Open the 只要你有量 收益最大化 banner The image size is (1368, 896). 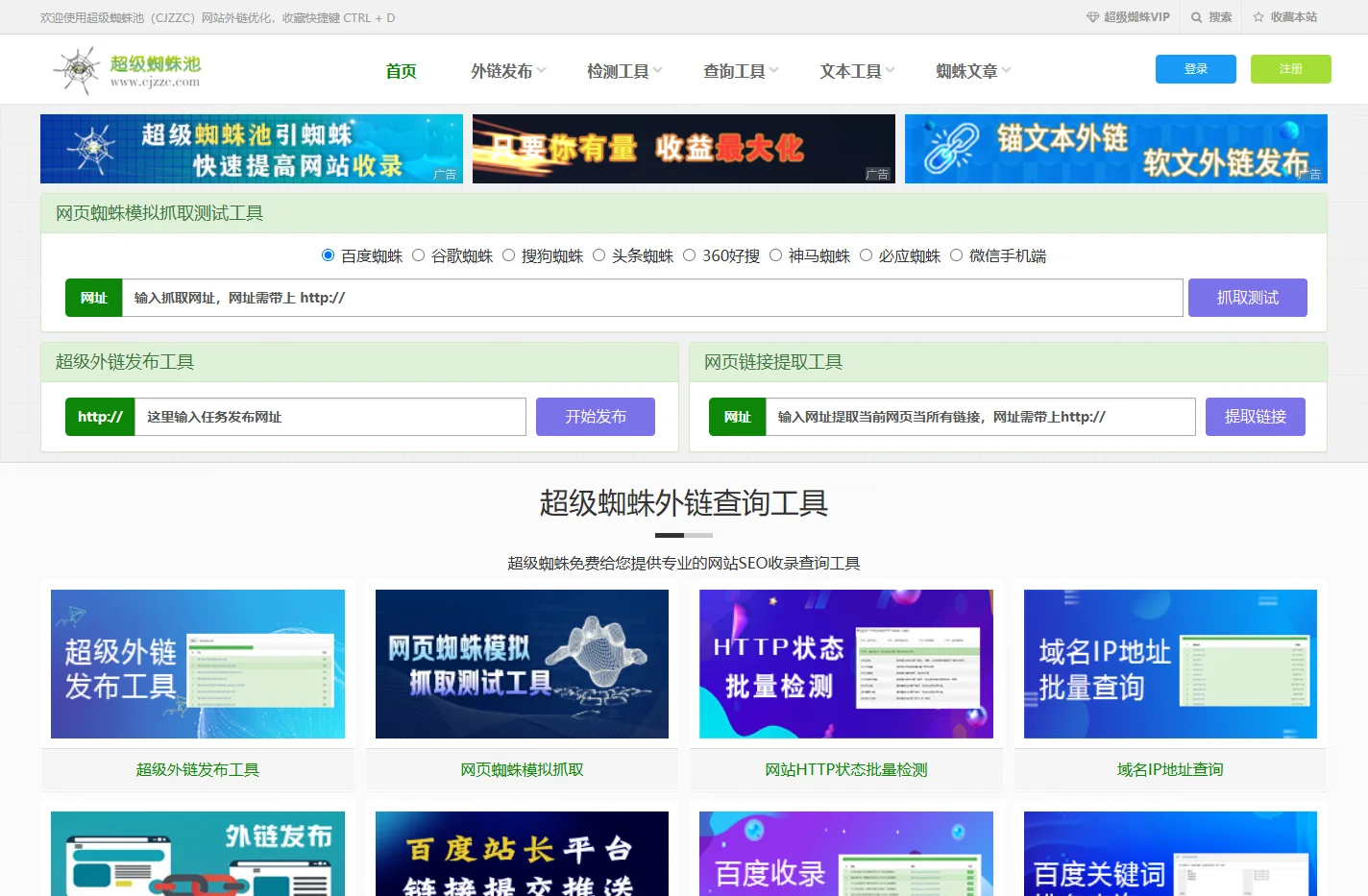tap(684, 149)
